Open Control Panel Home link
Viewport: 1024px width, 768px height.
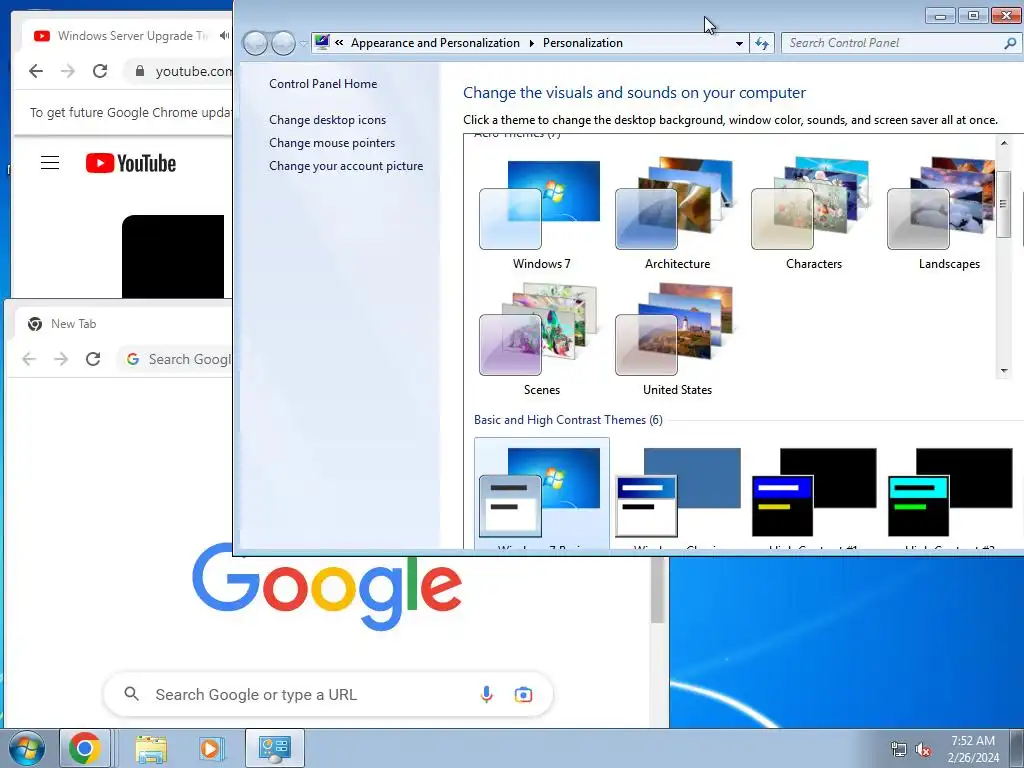click(x=323, y=84)
